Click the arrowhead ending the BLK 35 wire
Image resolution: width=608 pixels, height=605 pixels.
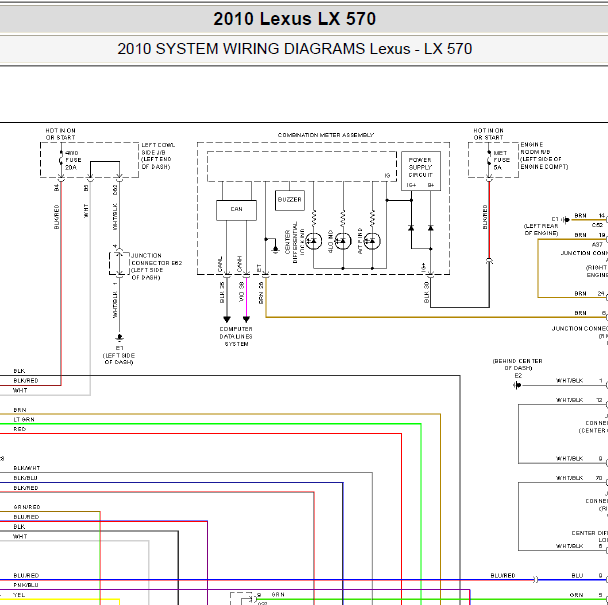pyautogui.click(x=227, y=319)
